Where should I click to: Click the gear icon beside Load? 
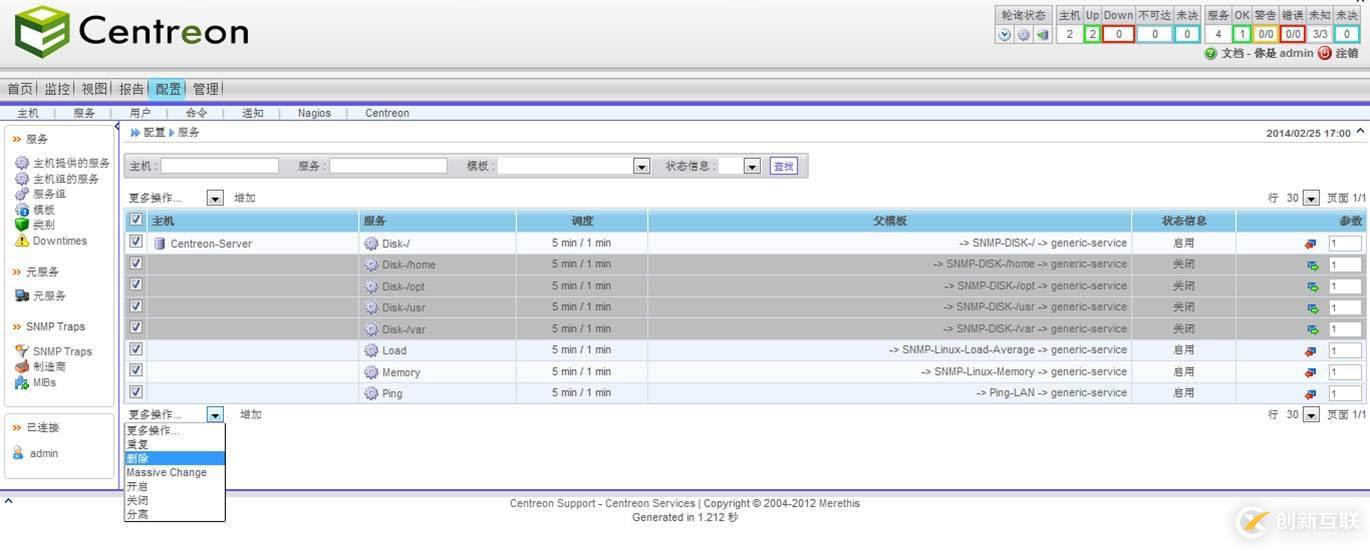click(x=371, y=351)
